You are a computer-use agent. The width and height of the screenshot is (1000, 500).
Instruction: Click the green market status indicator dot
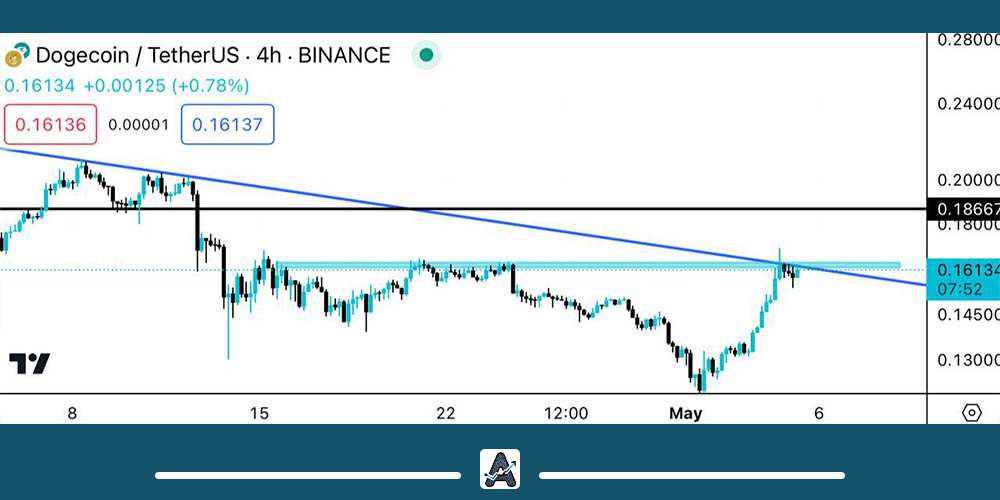click(x=426, y=55)
